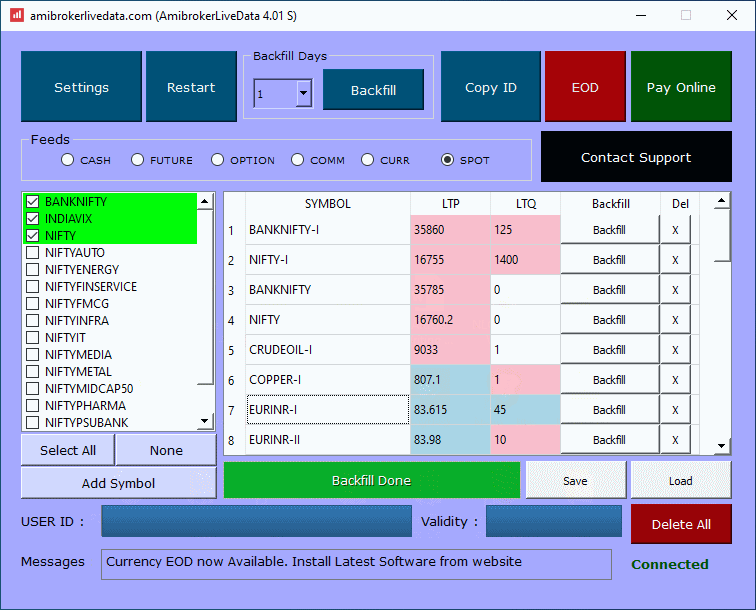Check the NIFTYIT checkbox
This screenshot has width=756, height=610.
point(32,337)
